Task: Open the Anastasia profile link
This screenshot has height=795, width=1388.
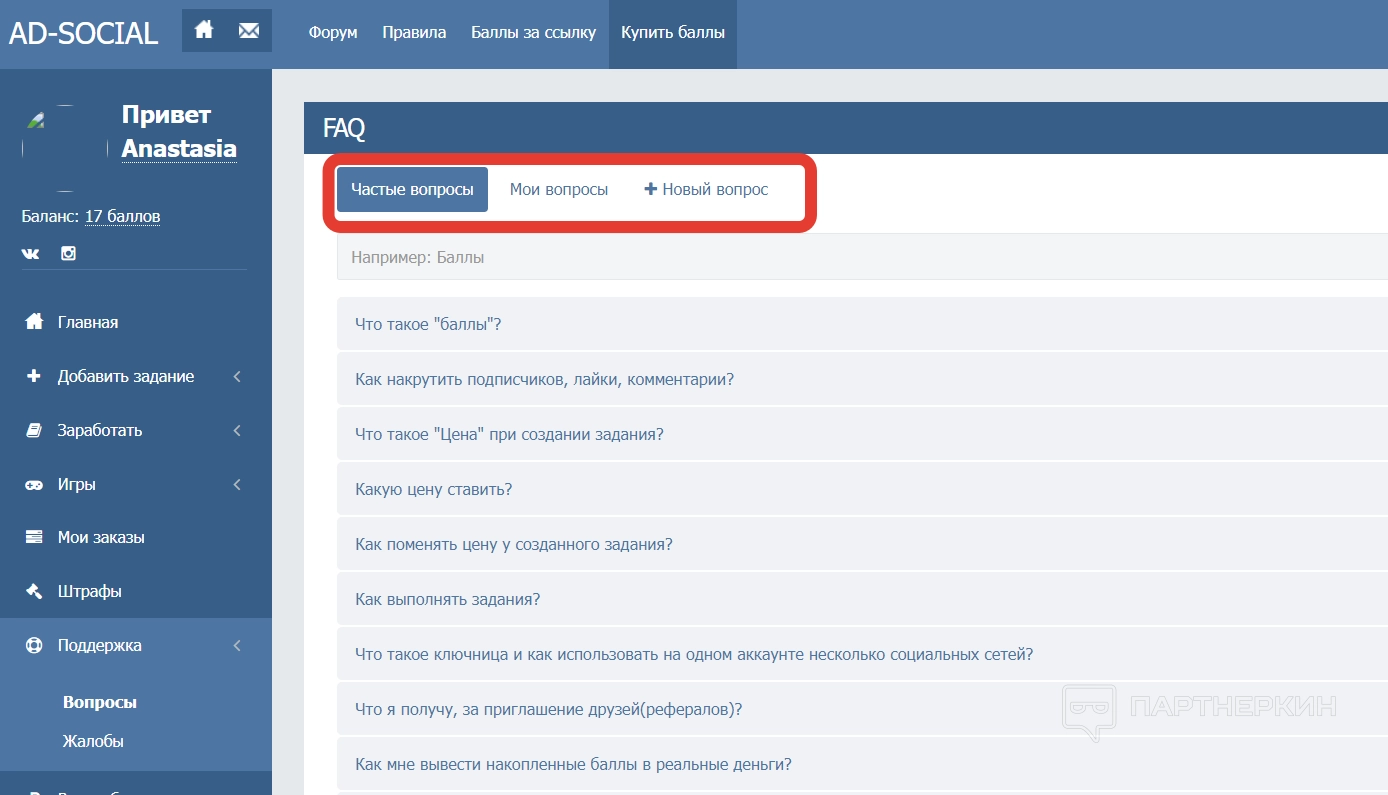Action: (179, 149)
